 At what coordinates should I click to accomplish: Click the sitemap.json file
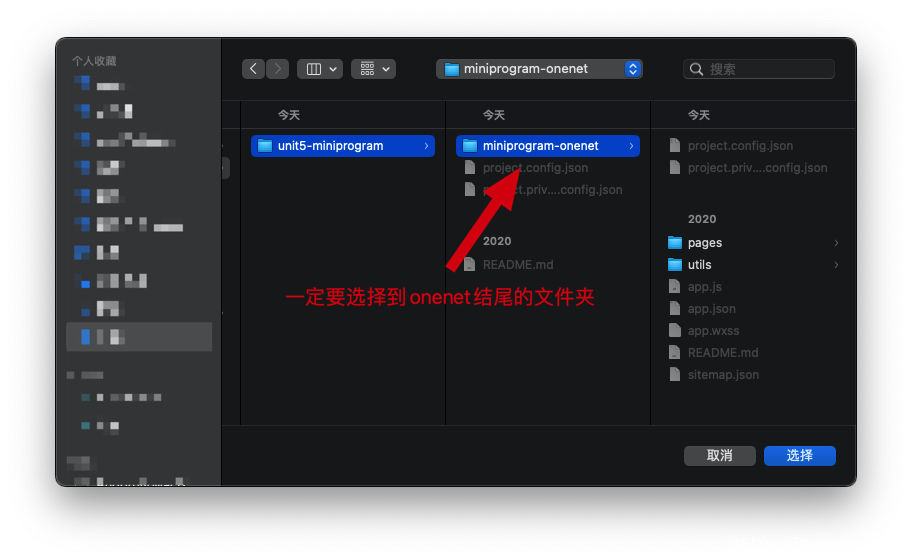coord(723,375)
